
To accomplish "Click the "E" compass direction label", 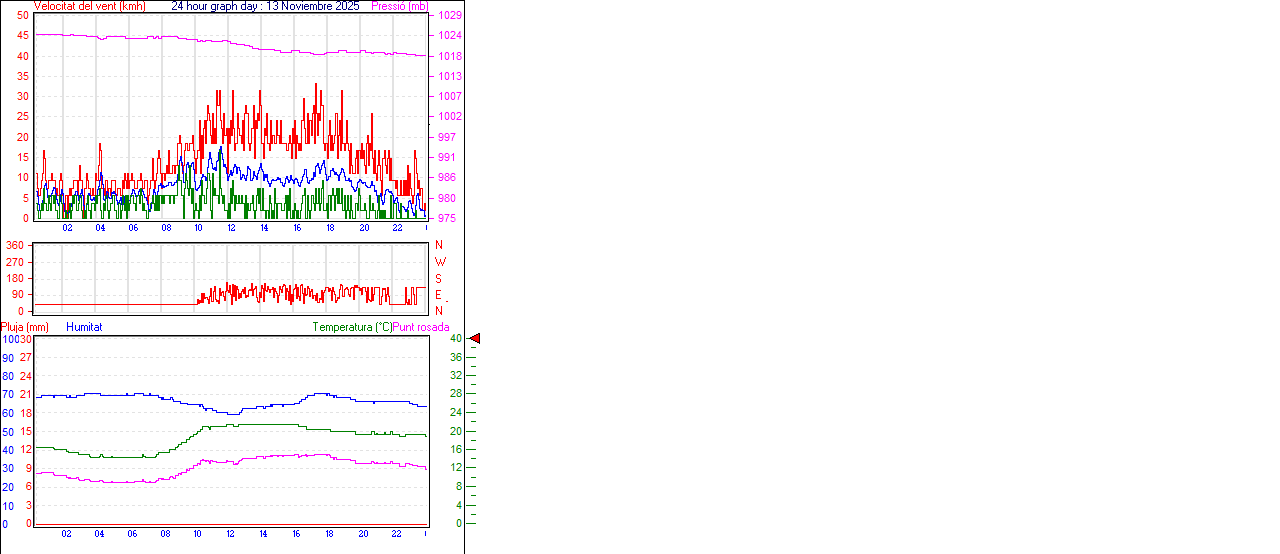I will pos(438,295).
